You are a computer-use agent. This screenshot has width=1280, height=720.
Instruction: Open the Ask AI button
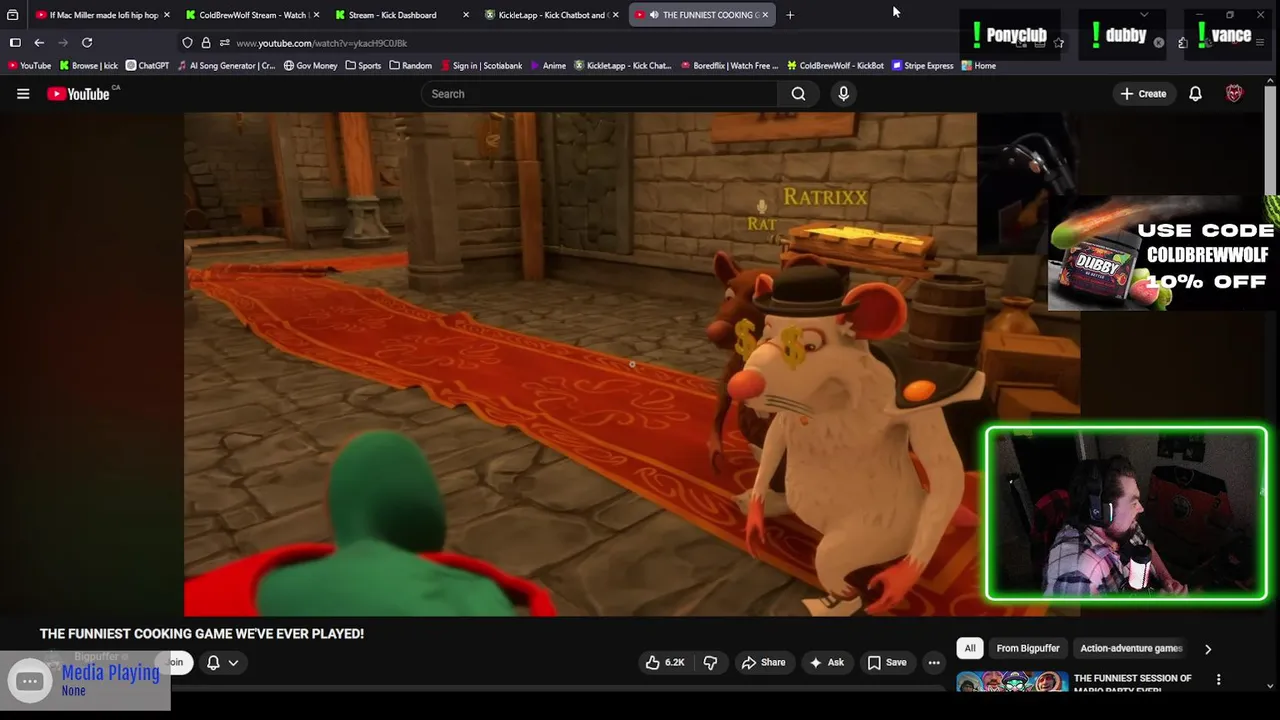tap(827, 662)
